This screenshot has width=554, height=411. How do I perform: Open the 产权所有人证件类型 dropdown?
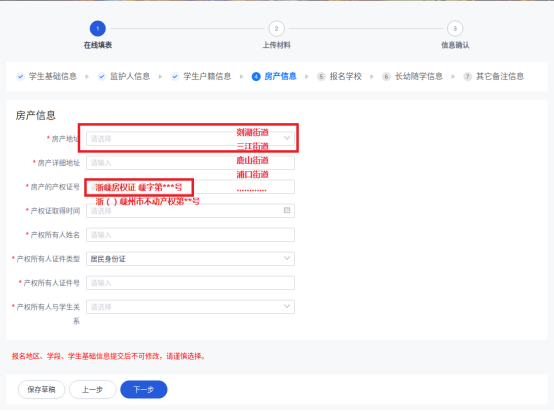[190, 259]
